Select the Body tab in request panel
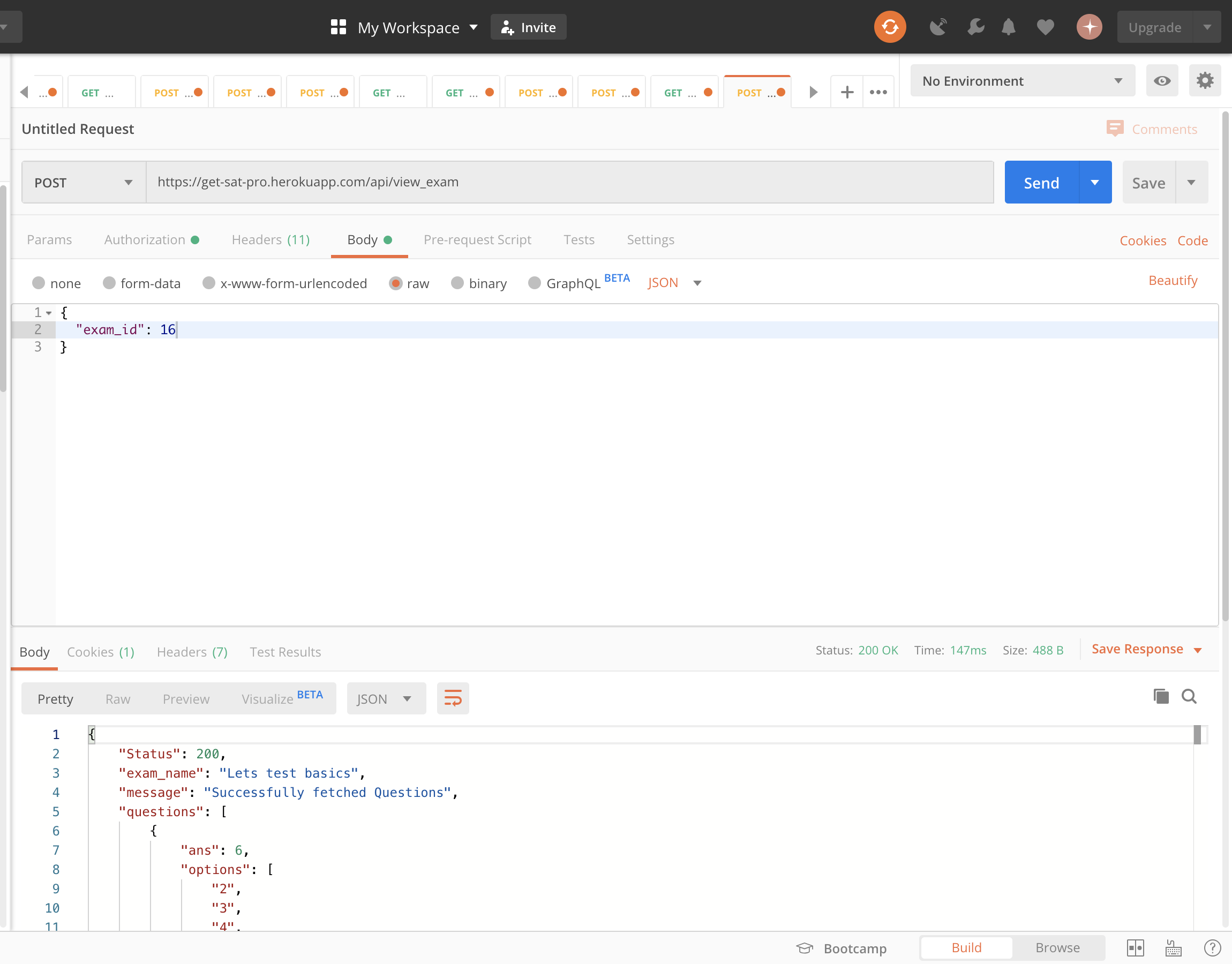The width and height of the screenshot is (1232, 964). click(363, 239)
